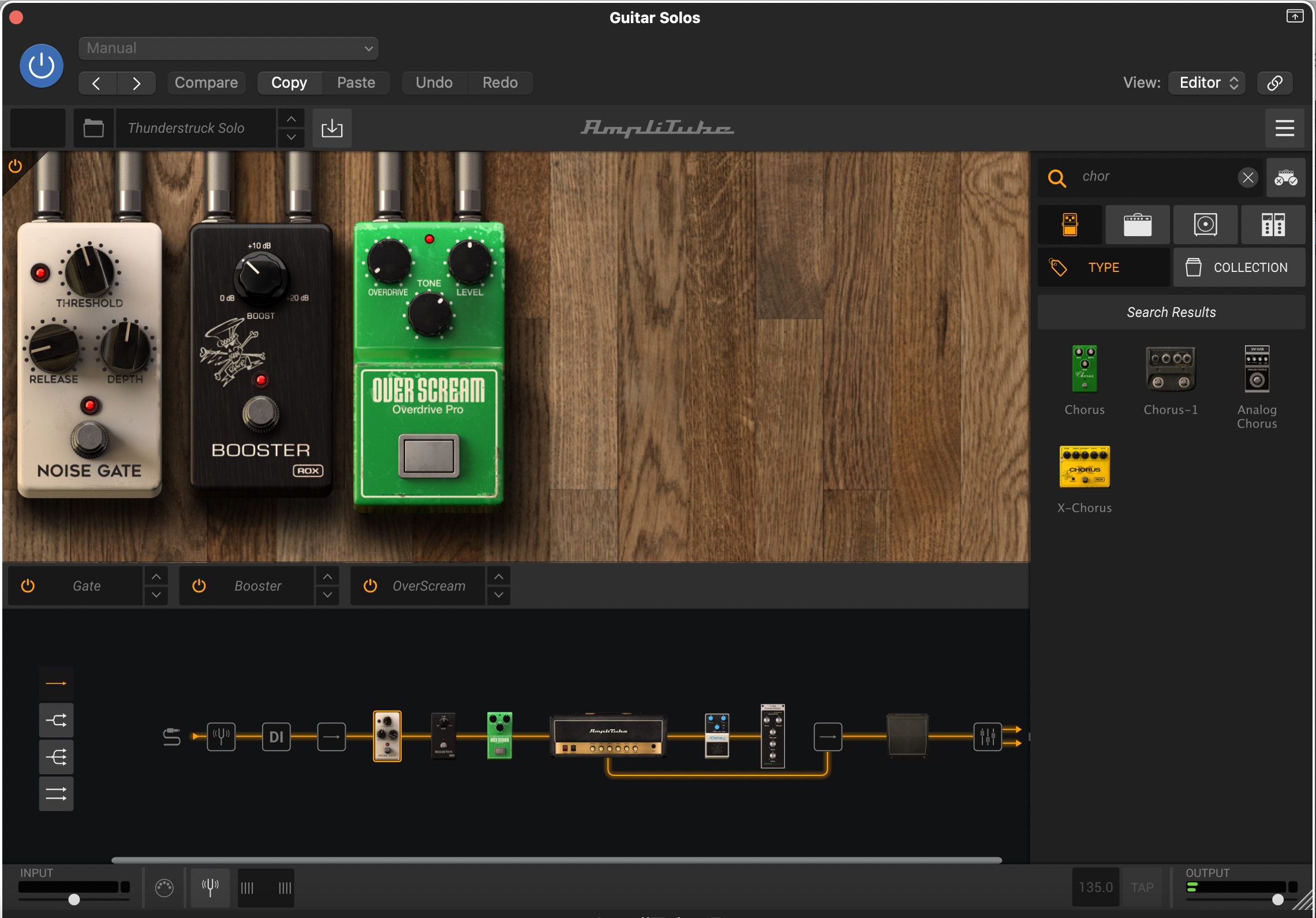Toggle Booster pedal footswitch
Image resolution: width=1316 pixels, height=918 pixels.
[260, 414]
